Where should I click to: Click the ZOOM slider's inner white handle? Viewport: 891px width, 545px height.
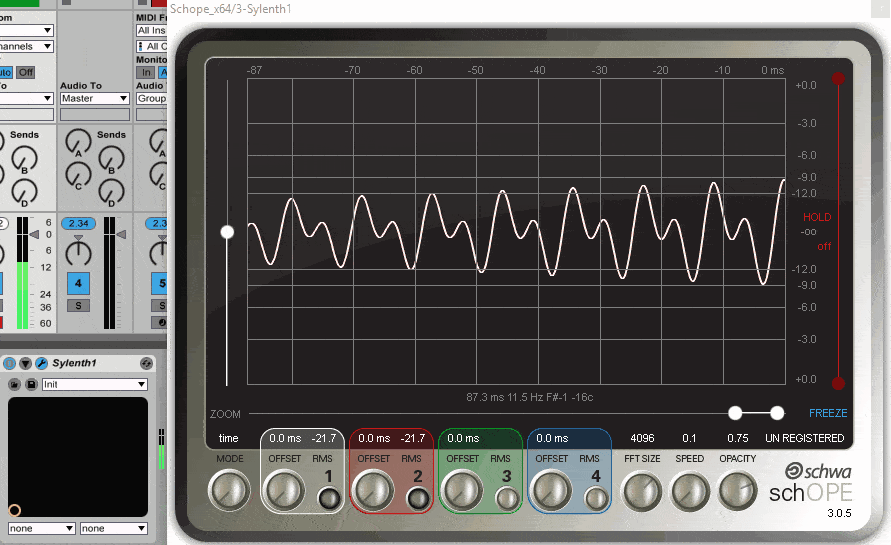[735, 413]
